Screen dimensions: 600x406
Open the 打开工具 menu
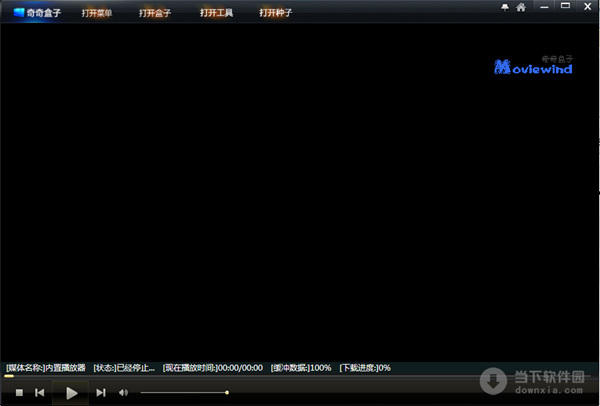coord(215,13)
